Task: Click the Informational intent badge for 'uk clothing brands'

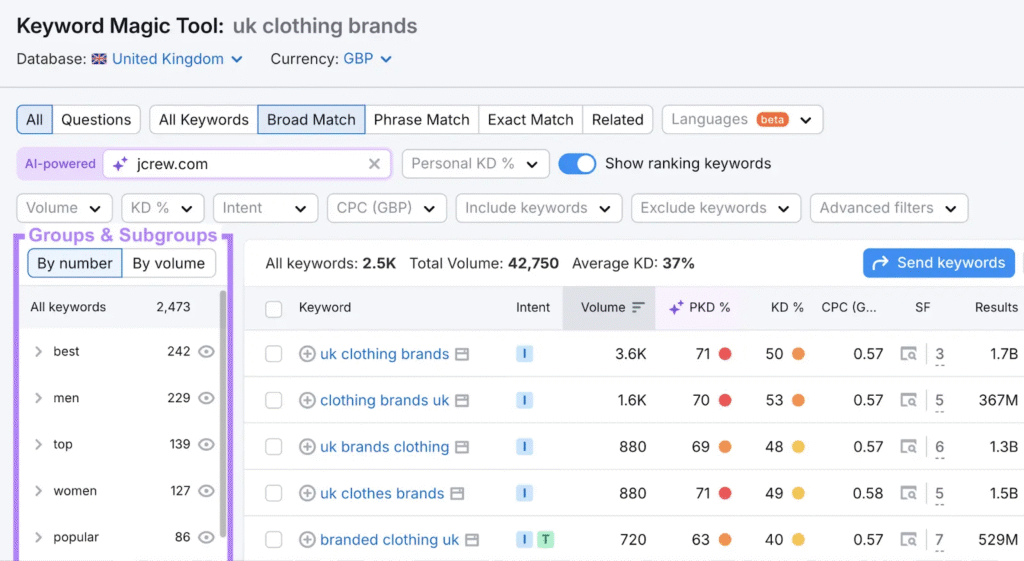Action: (x=524, y=354)
